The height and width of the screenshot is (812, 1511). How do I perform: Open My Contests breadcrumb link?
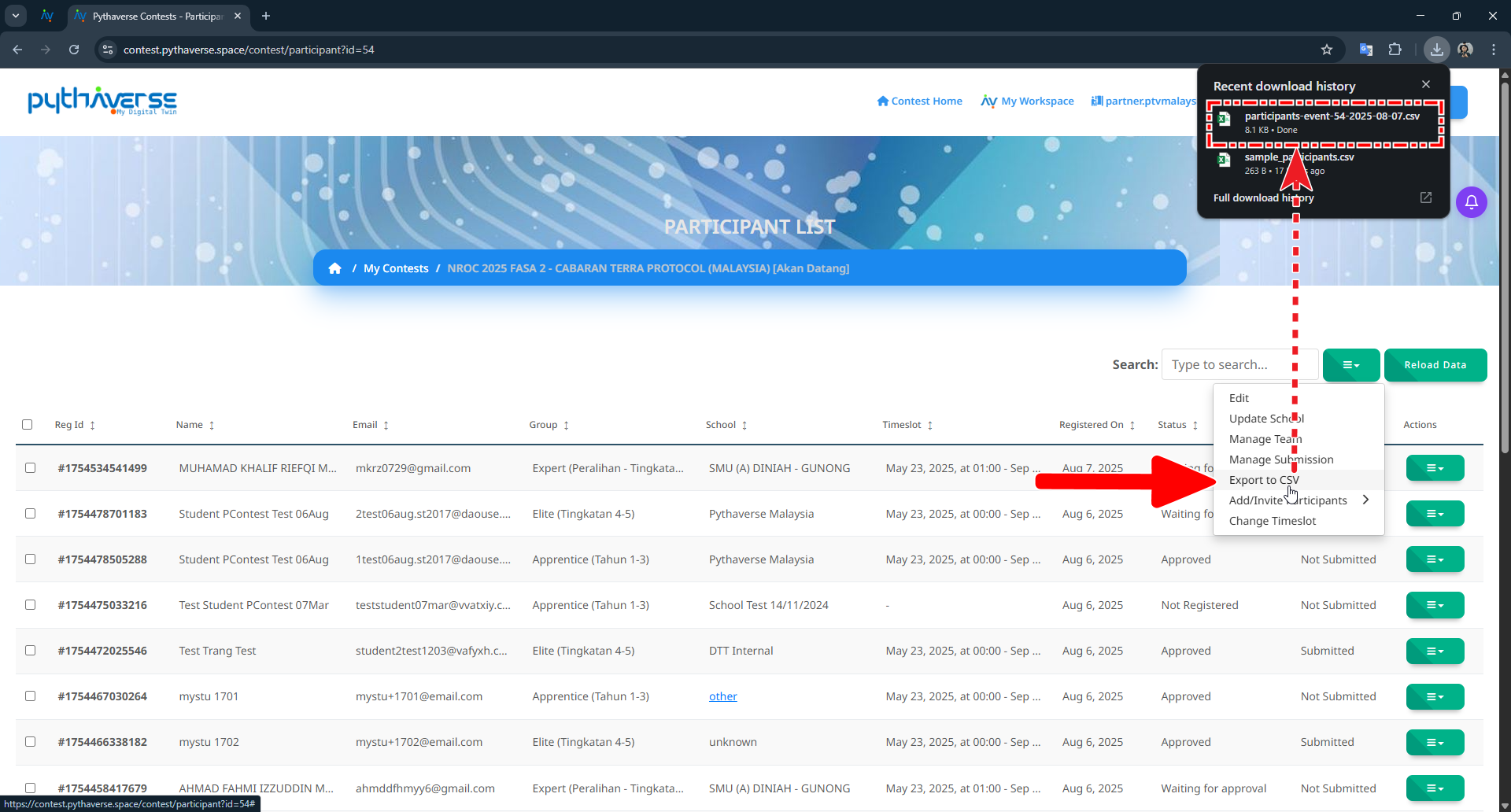(x=396, y=268)
